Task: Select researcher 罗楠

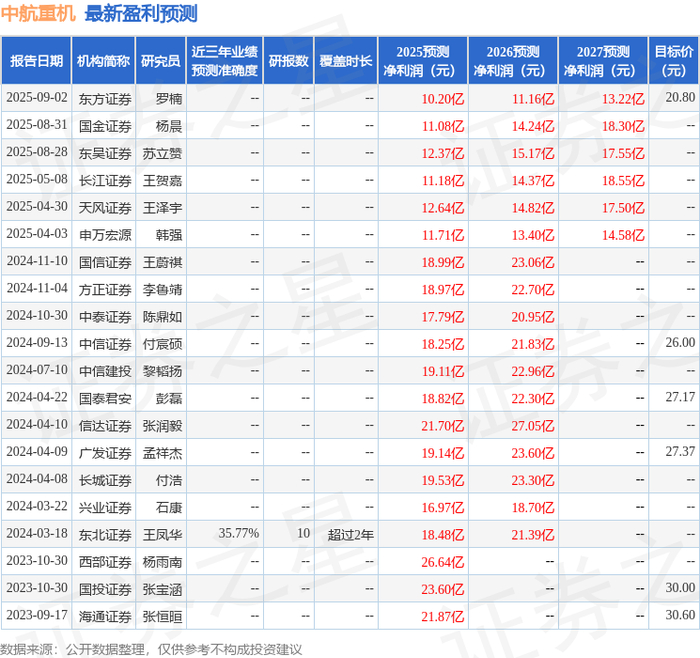Action: [169, 99]
